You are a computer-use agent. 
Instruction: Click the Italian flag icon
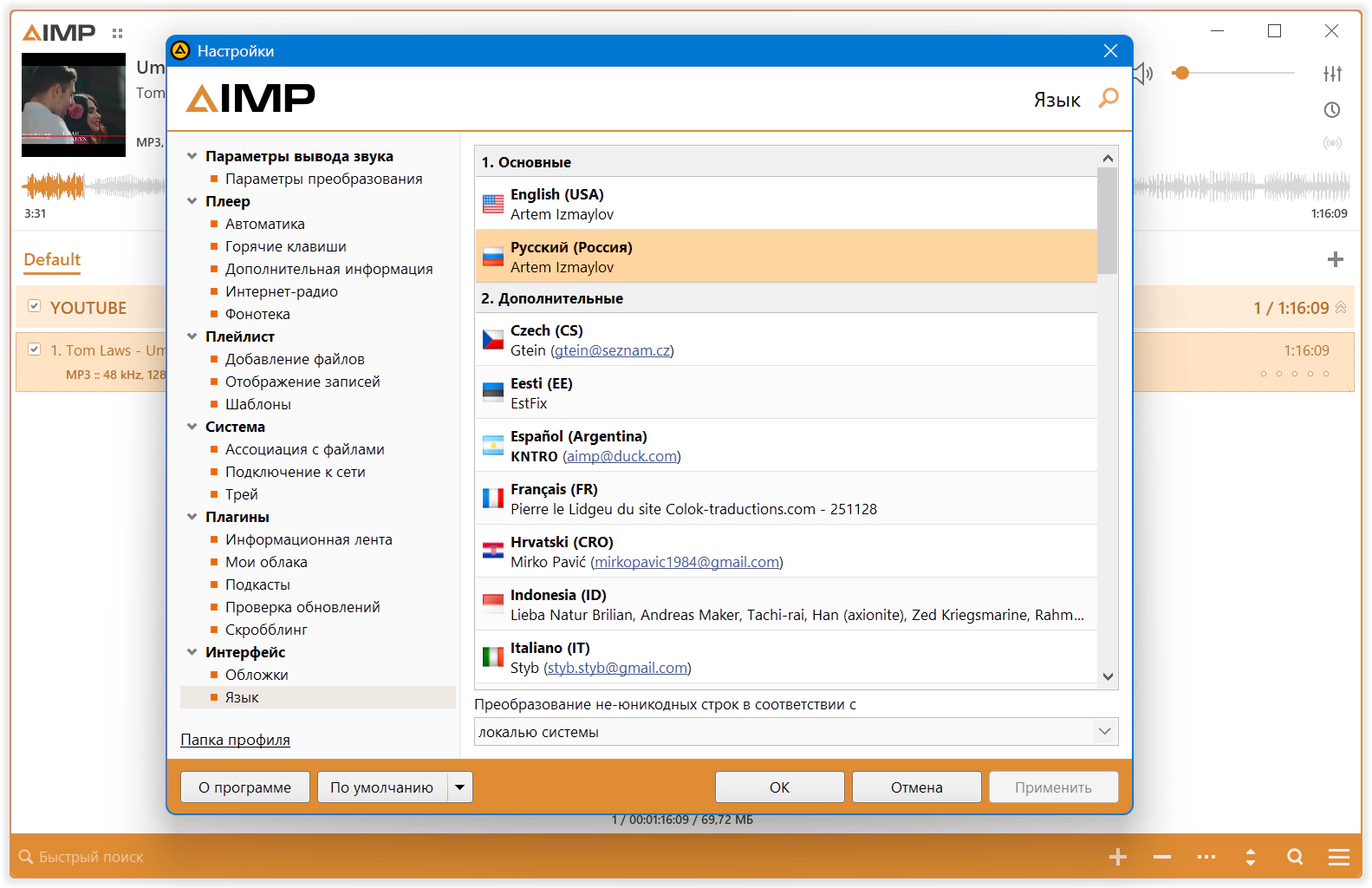pos(493,657)
